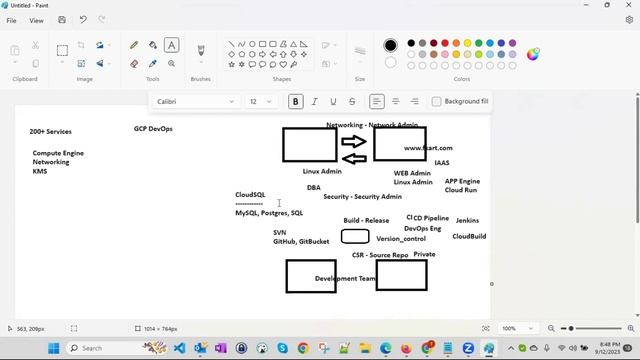Align text right
Viewport: 640px width, 360px height.
coord(414,102)
